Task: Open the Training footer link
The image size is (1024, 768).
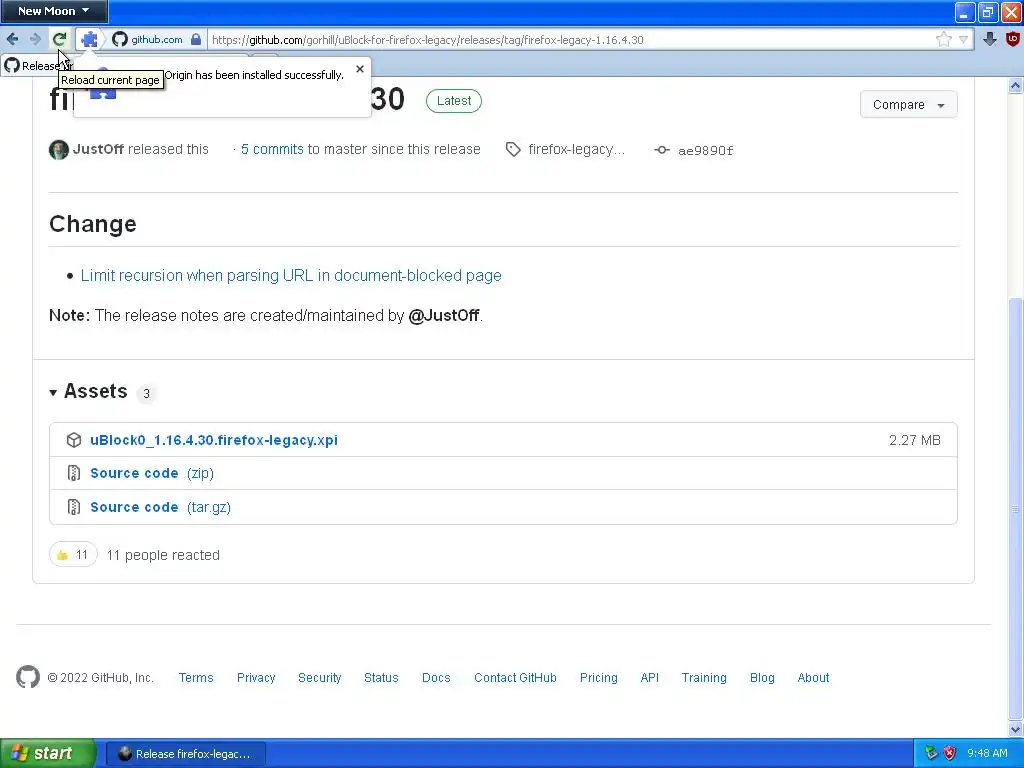Action: point(704,678)
